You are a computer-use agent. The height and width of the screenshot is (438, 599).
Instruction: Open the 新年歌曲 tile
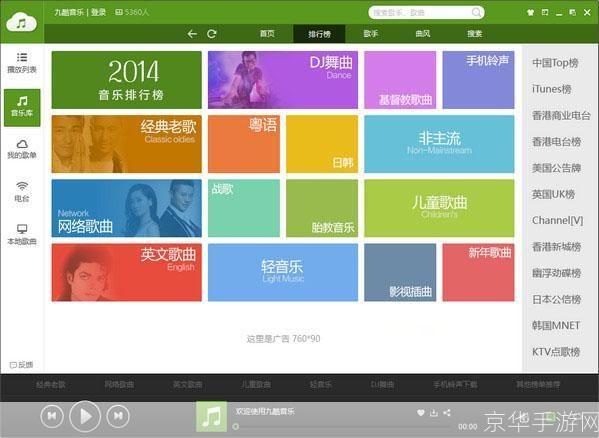coord(478,272)
